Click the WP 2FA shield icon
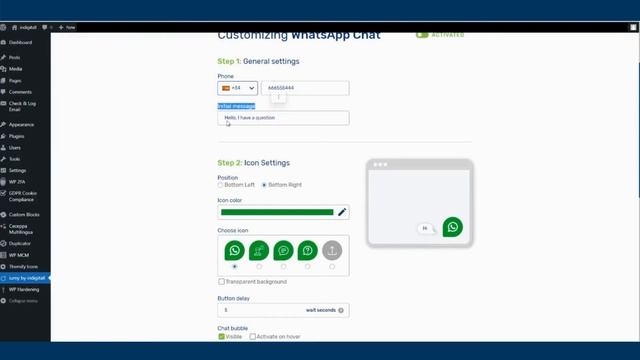Screen dimensions: 640x360 pyautogui.click(x=3, y=182)
